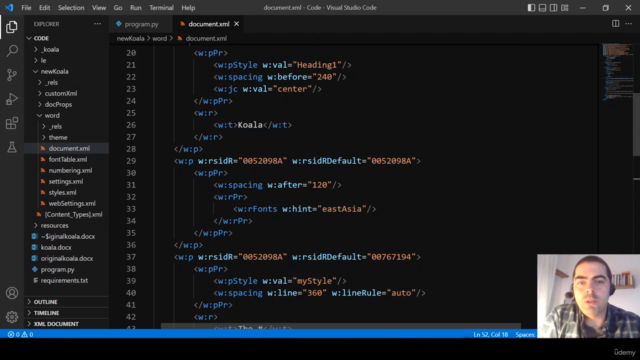This screenshot has width=640, height=360.
Task: Open styles.xml in the explorer
Action: coord(62,193)
